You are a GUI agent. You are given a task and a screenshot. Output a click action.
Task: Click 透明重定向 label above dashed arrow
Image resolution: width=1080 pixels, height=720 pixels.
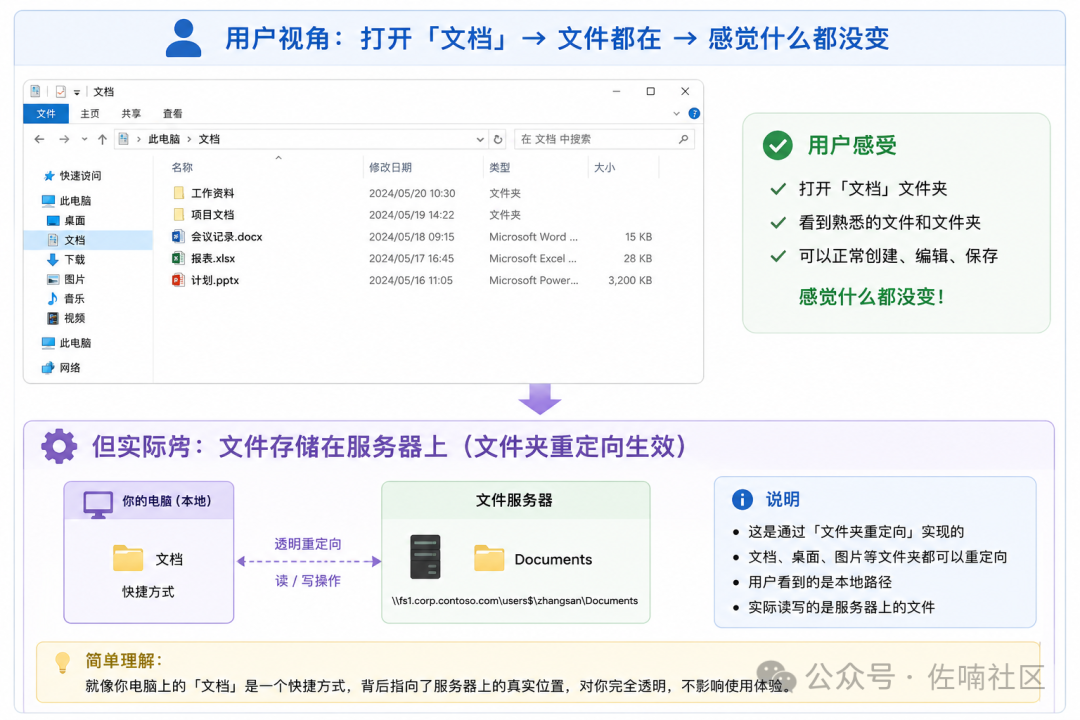coord(308,544)
